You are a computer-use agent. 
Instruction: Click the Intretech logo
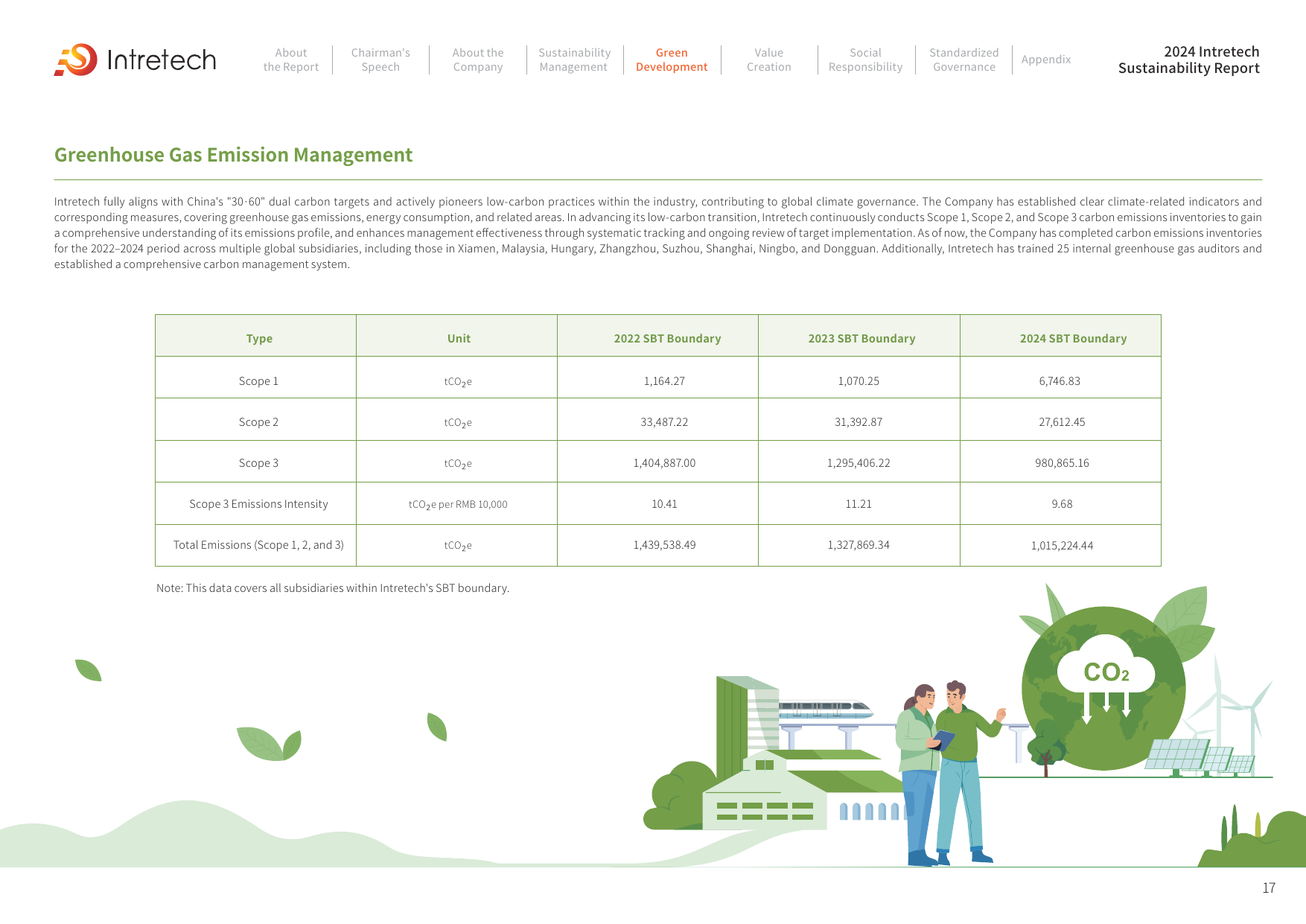coord(135,60)
